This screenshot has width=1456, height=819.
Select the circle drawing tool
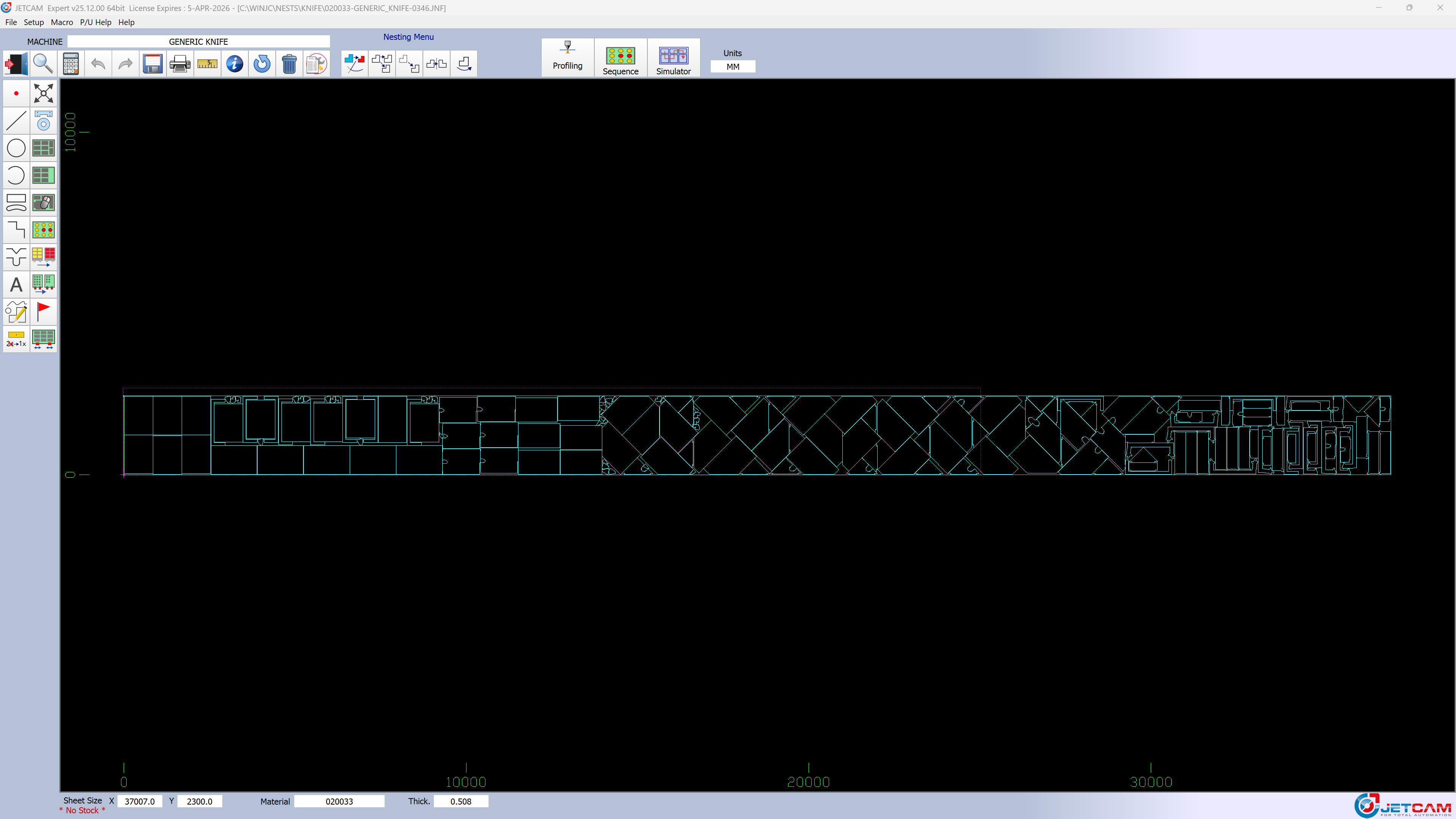pyautogui.click(x=16, y=148)
